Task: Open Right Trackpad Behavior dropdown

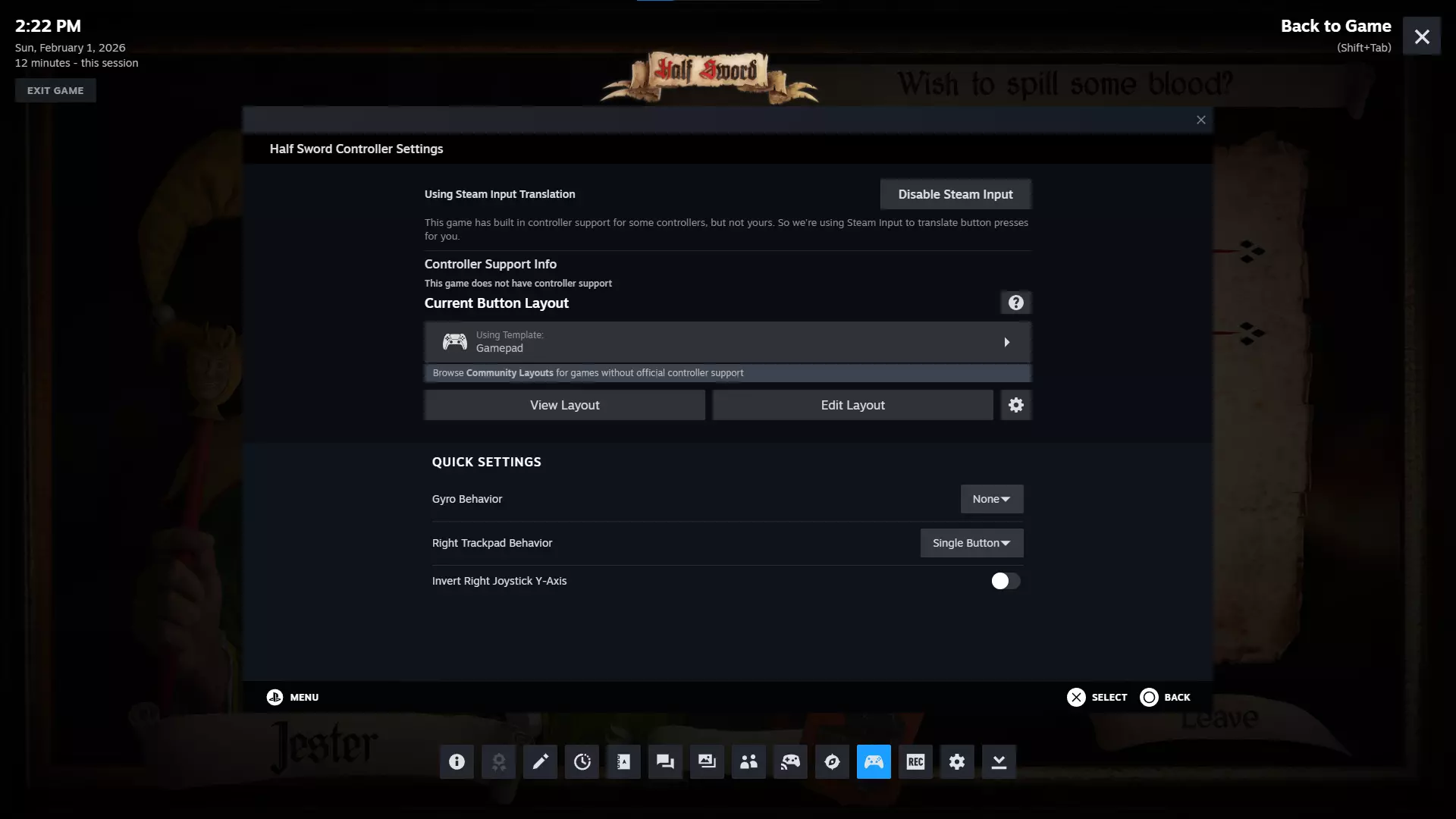Action: coord(971,543)
